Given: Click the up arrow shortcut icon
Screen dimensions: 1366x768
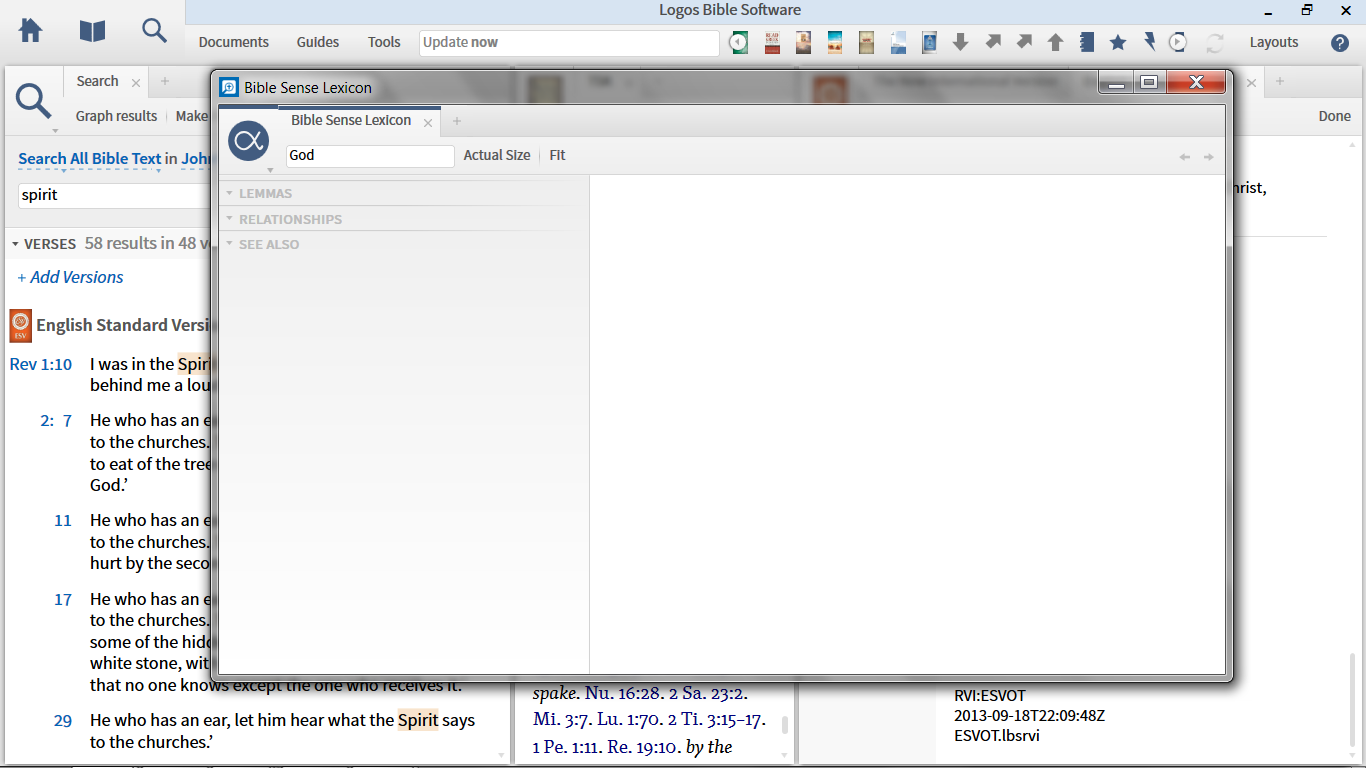Looking at the screenshot, I should 1055,42.
